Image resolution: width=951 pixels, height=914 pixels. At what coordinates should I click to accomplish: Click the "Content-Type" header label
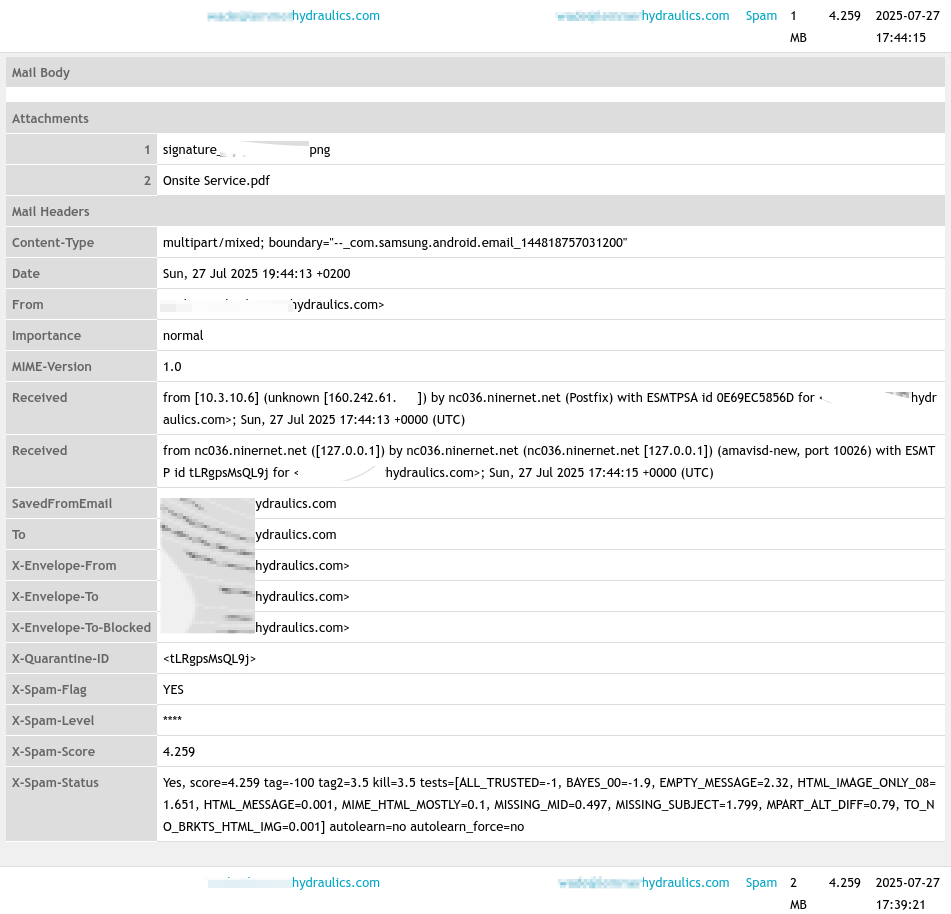(53, 243)
